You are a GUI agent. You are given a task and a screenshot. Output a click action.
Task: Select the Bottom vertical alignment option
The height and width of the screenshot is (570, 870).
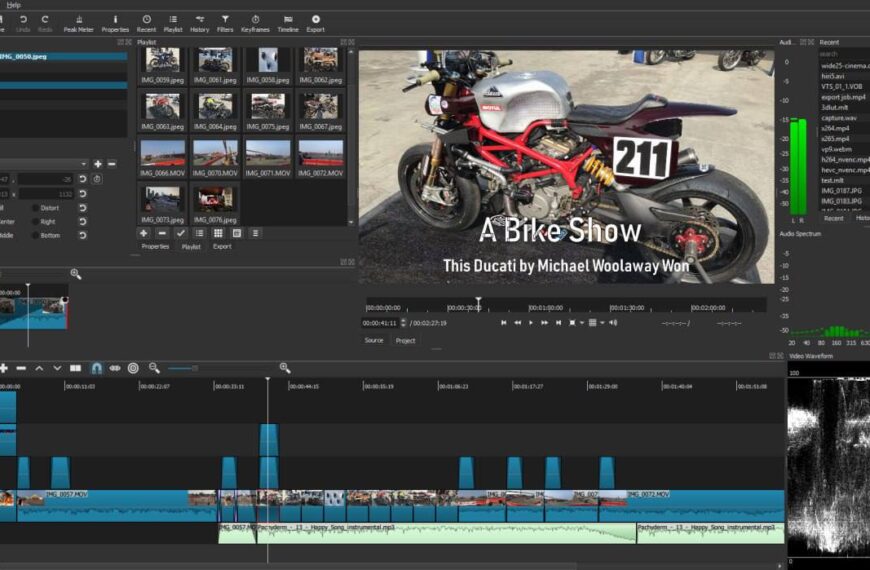click(x=36, y=236)
